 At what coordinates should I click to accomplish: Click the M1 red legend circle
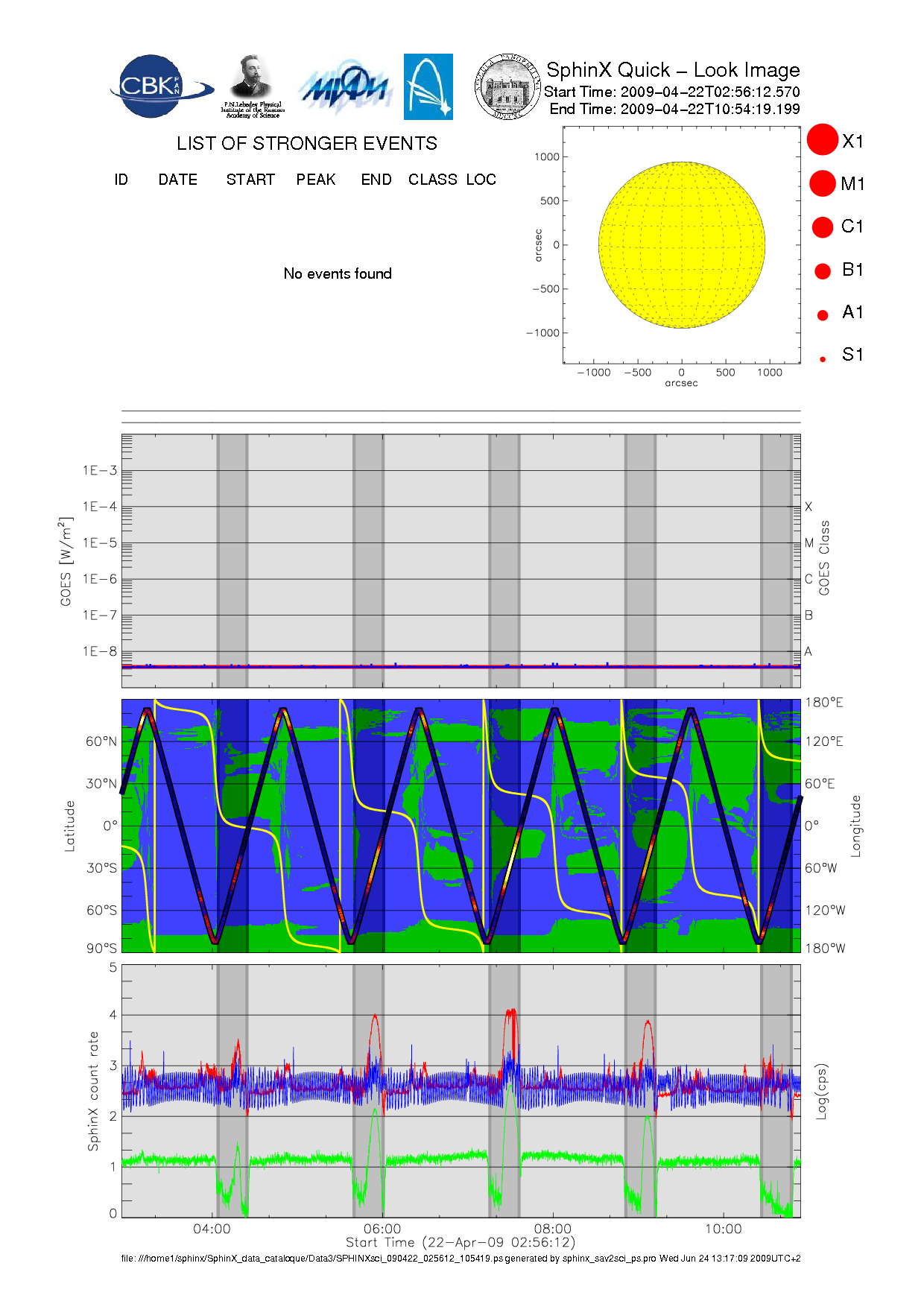823,183
